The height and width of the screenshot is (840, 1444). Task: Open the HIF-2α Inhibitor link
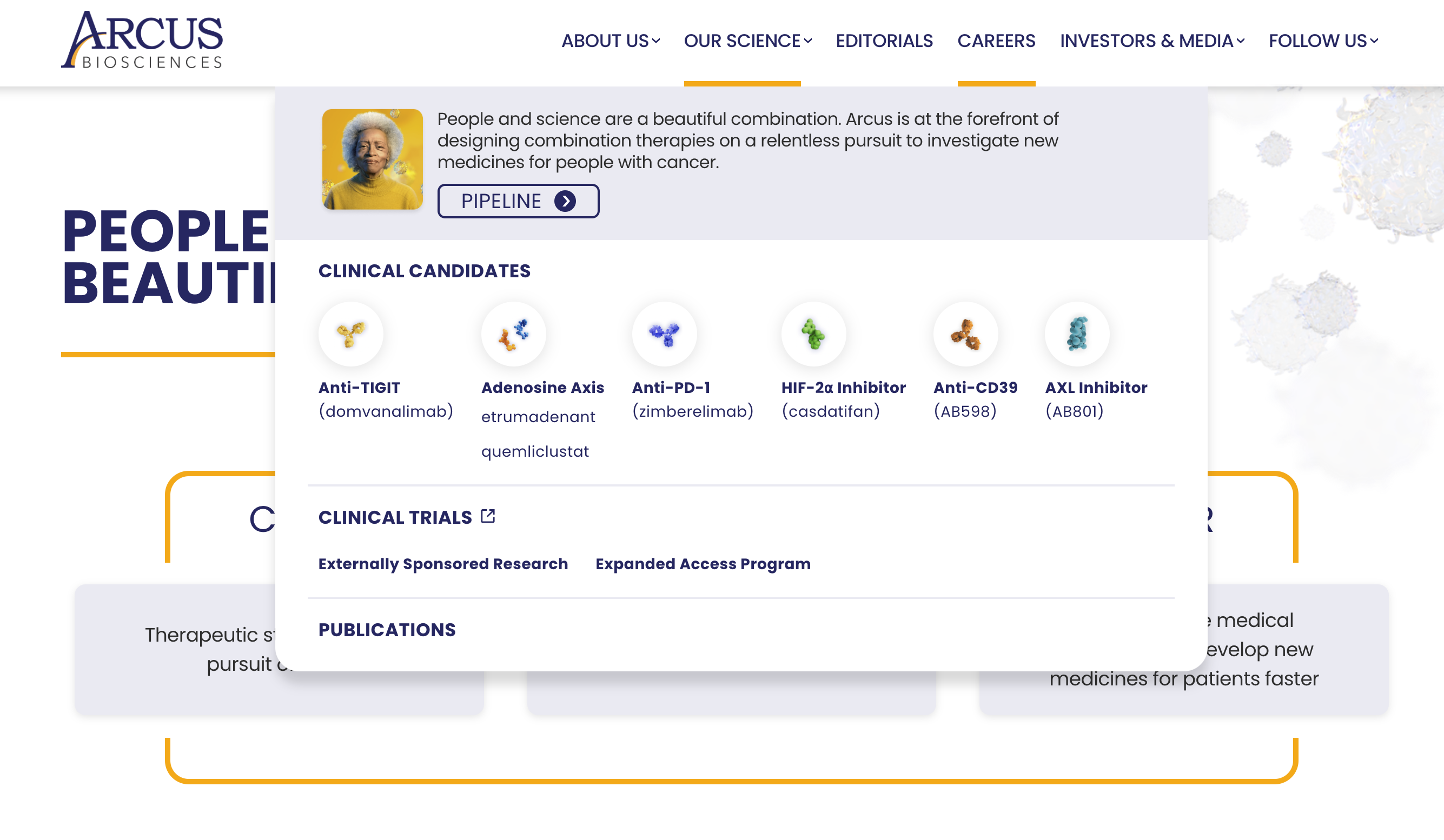pos(844,388)
